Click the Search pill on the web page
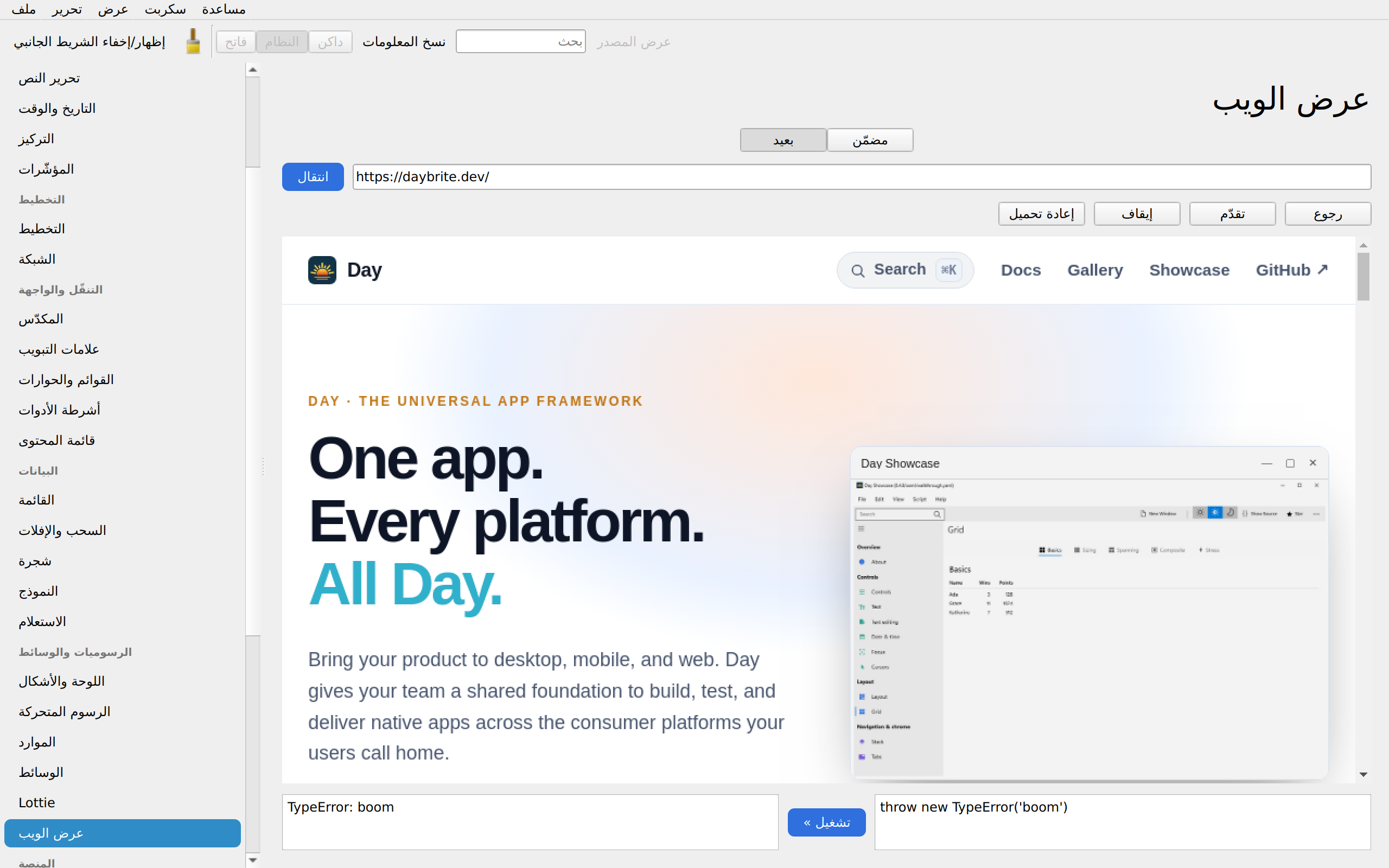This screenshot has height=868, width=1389. point(905,270)
